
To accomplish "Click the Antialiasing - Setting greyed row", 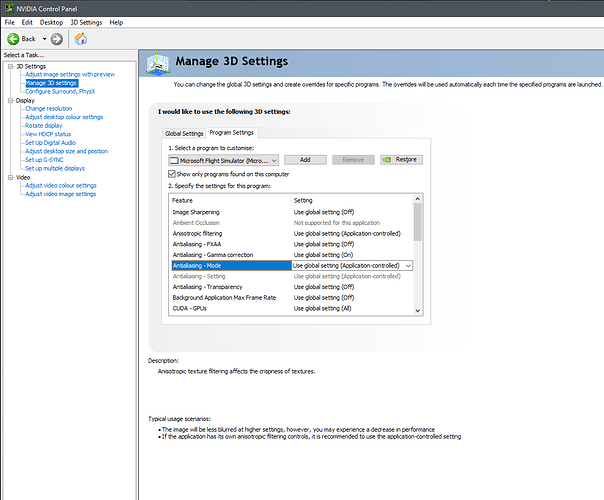I will pyautogui.click(x=292, y=276).
